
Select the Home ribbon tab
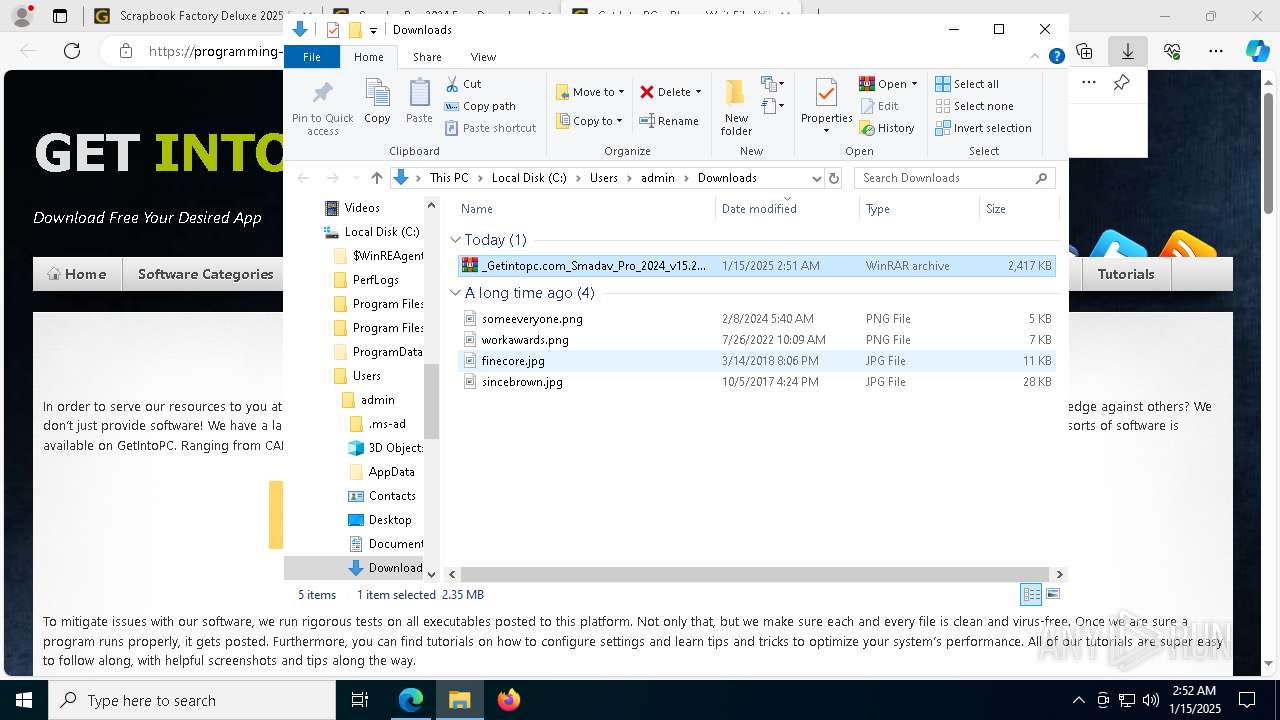click(x=368, y=57)
